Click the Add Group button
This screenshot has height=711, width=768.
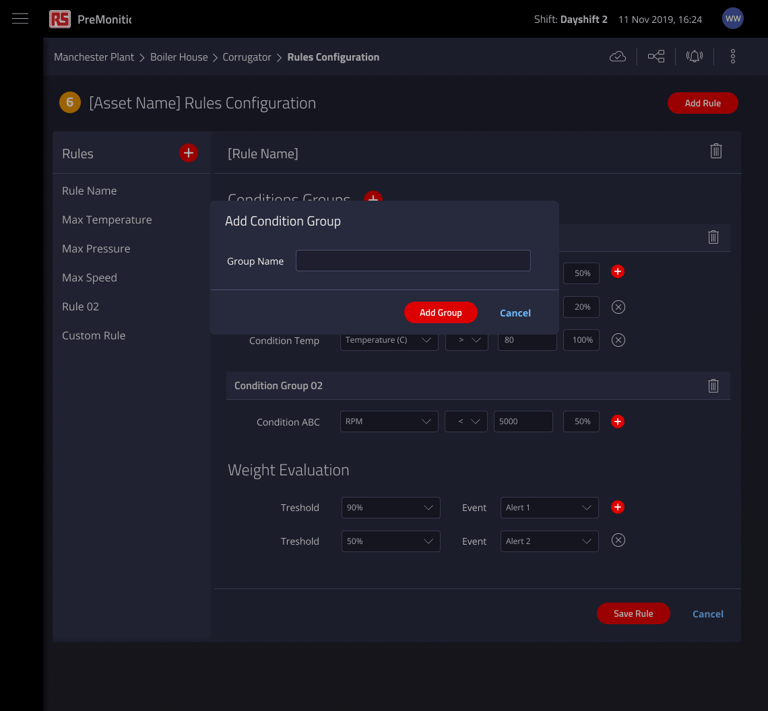440,312
